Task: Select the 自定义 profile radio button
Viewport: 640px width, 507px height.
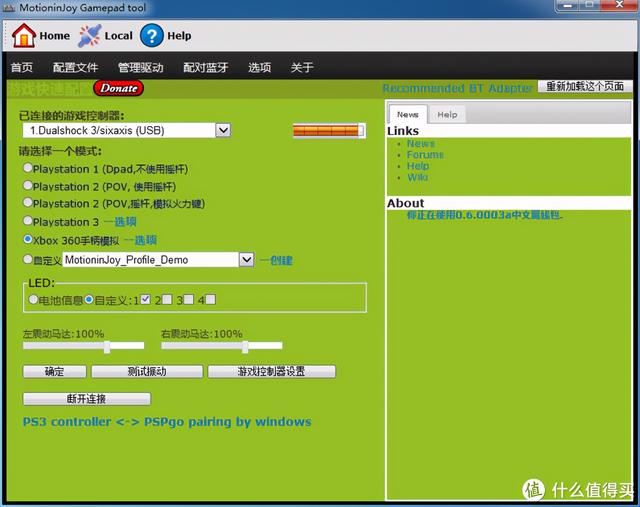Action: click(x=27, y=259)
